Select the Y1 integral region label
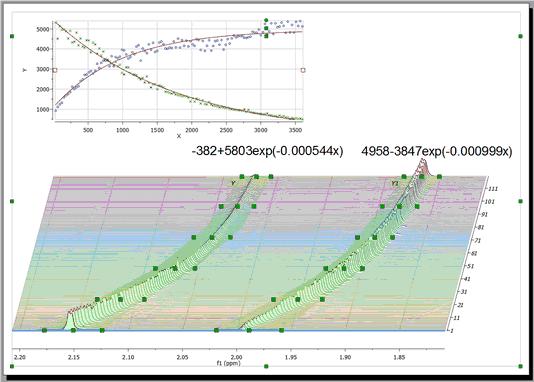The width and height of the screenshot is (534, 382). [x=394, y=183]
